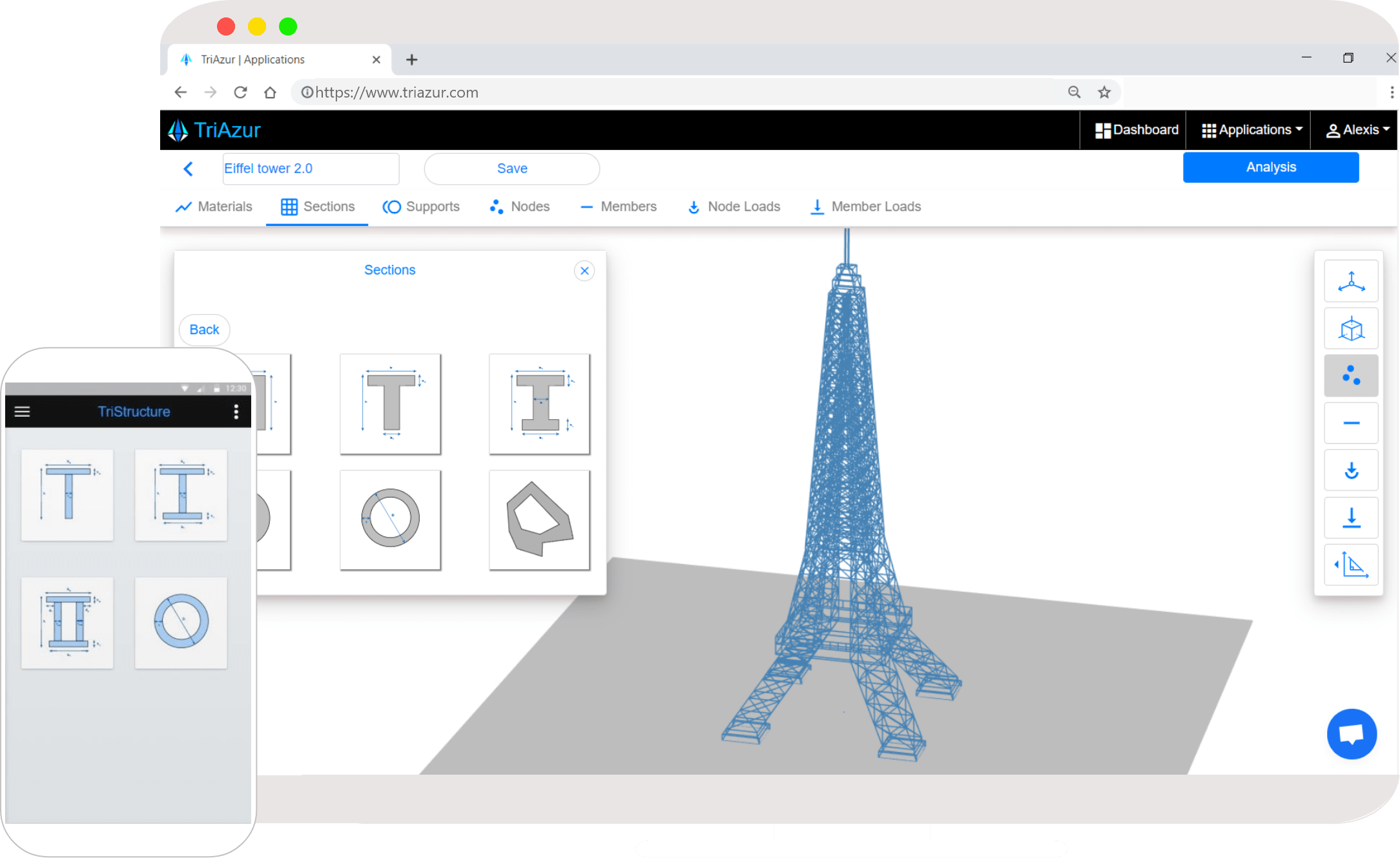1400x858 pixels.
Task: Click the axes orientation icon in right toolbar
Action: [1350, 282]
